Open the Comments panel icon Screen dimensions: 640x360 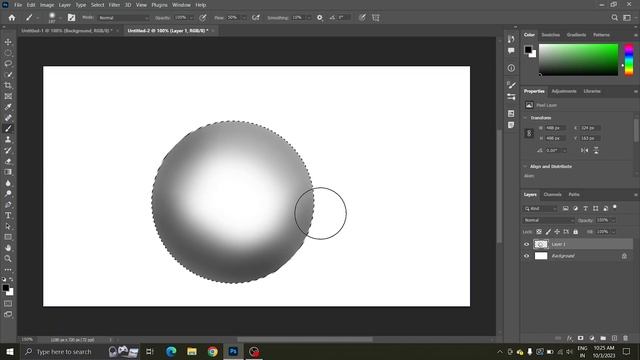coord(511,51)
